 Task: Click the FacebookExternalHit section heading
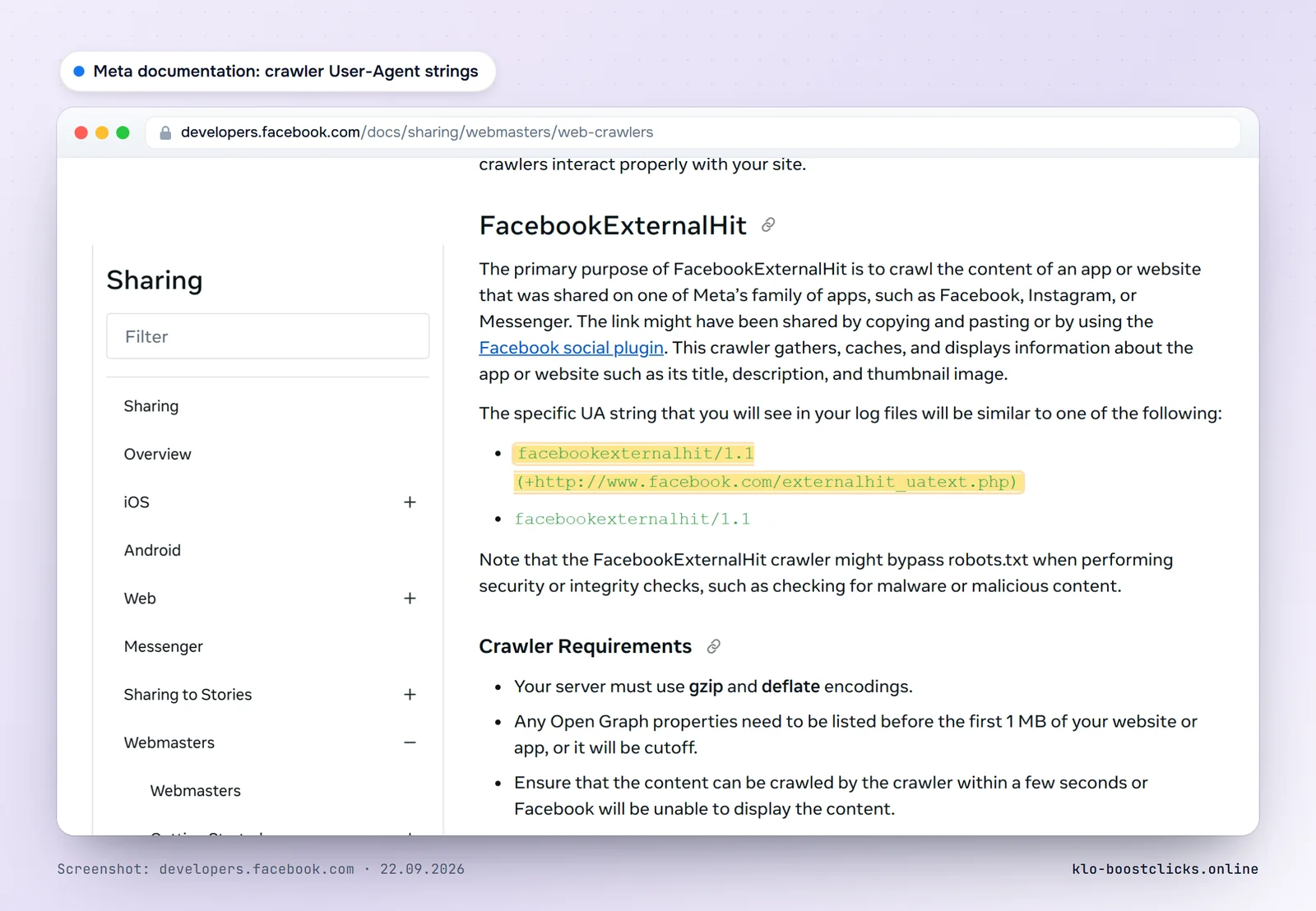[613, 225]
